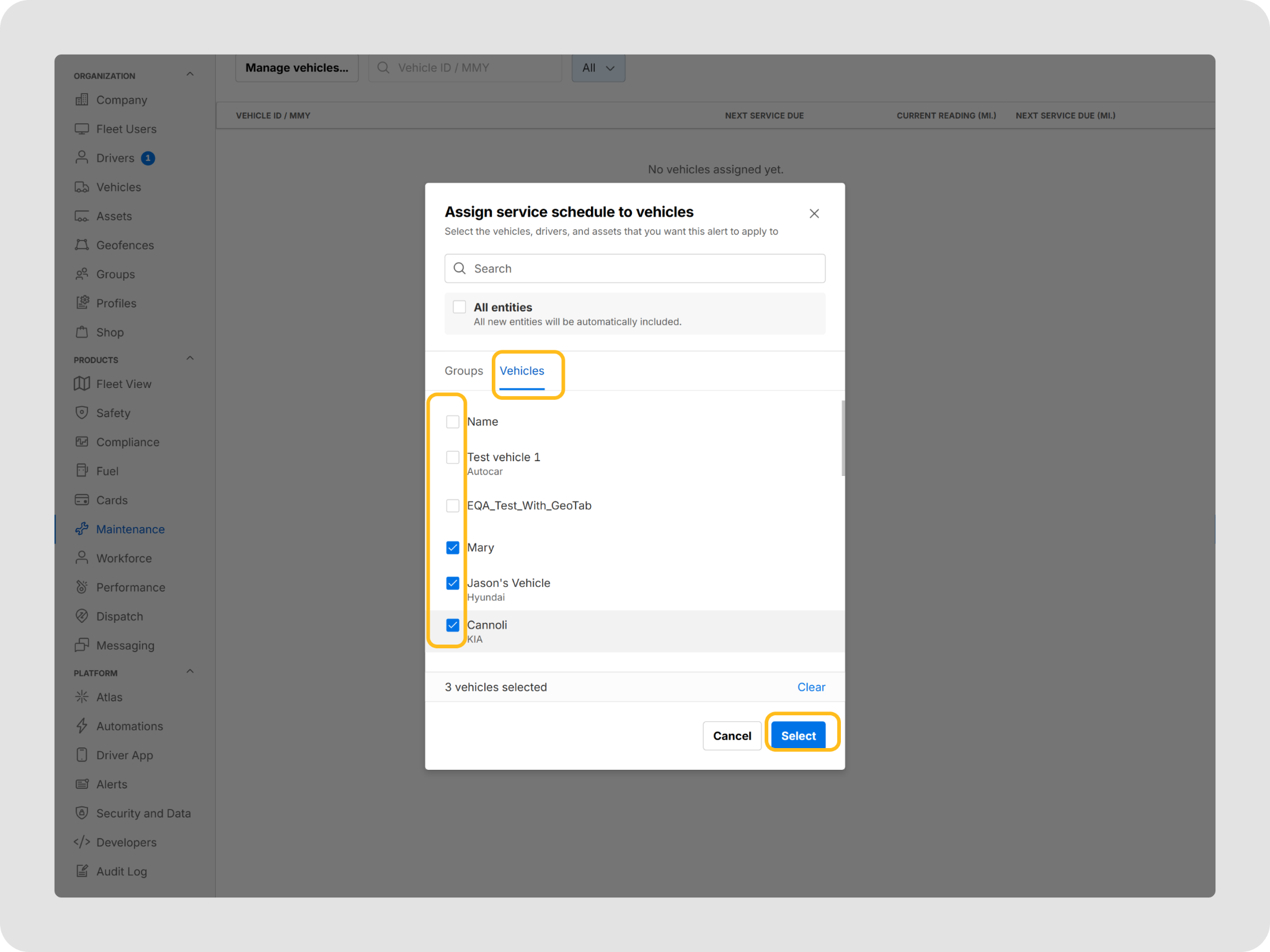Open Workforce via its person icon

pyautogui.click(x=82, y=558)
